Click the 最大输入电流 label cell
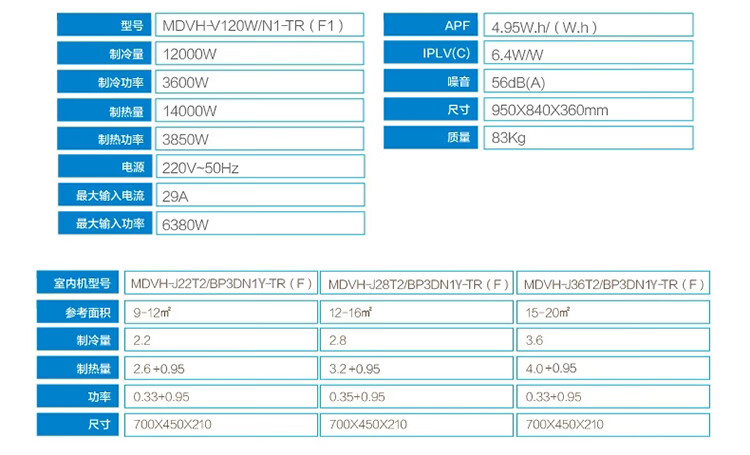The width and height of the screenshot is (750, 455). coord(105,195)
